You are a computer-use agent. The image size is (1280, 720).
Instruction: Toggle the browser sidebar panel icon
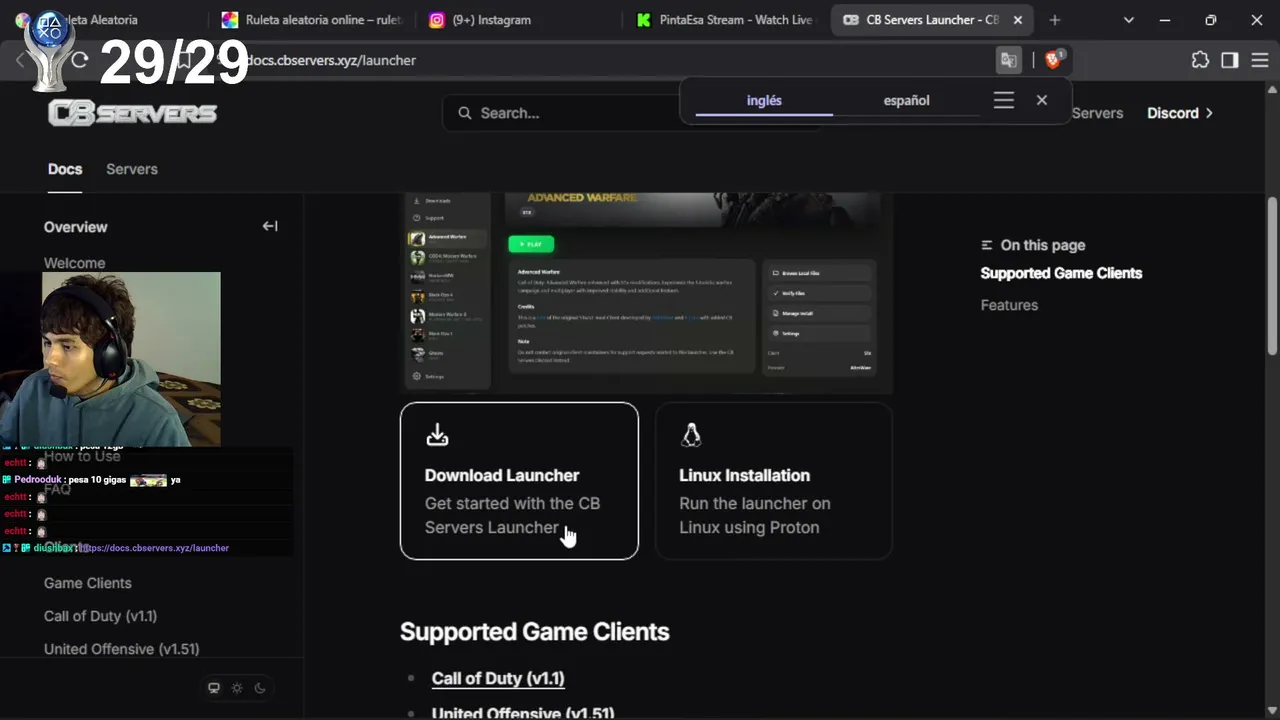[x=1230, y=60]
